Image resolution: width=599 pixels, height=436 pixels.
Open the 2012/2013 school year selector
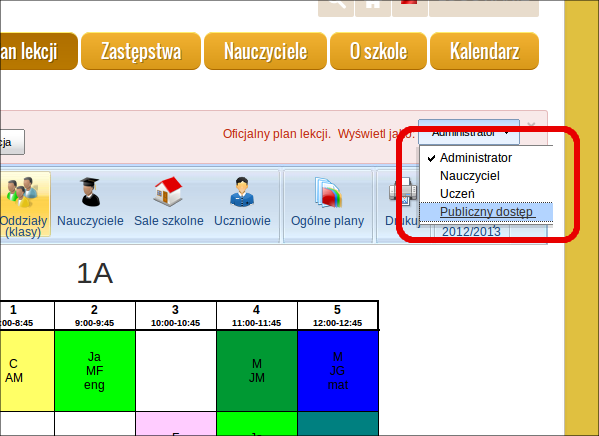coord(471,232)
